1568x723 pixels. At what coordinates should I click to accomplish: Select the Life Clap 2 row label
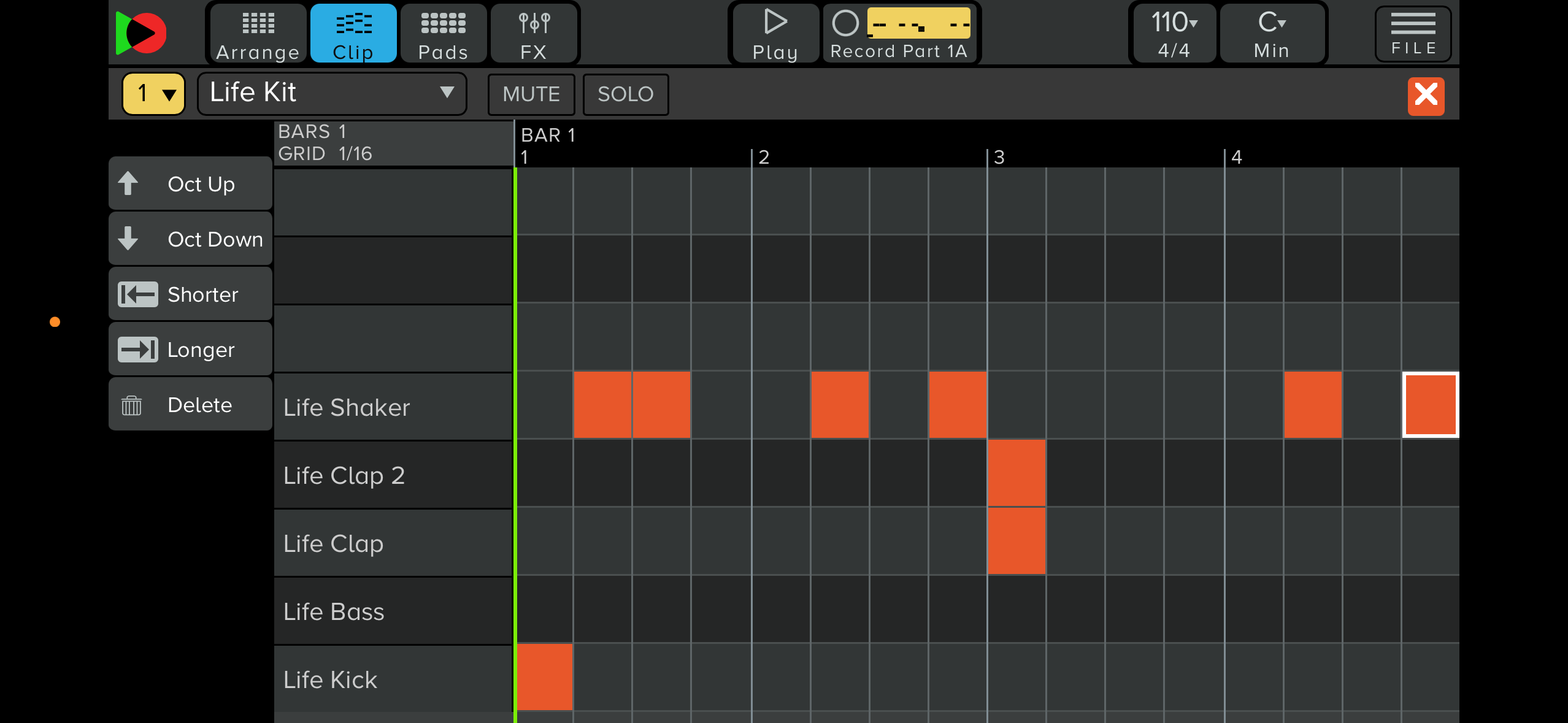[x=393, y=475]
